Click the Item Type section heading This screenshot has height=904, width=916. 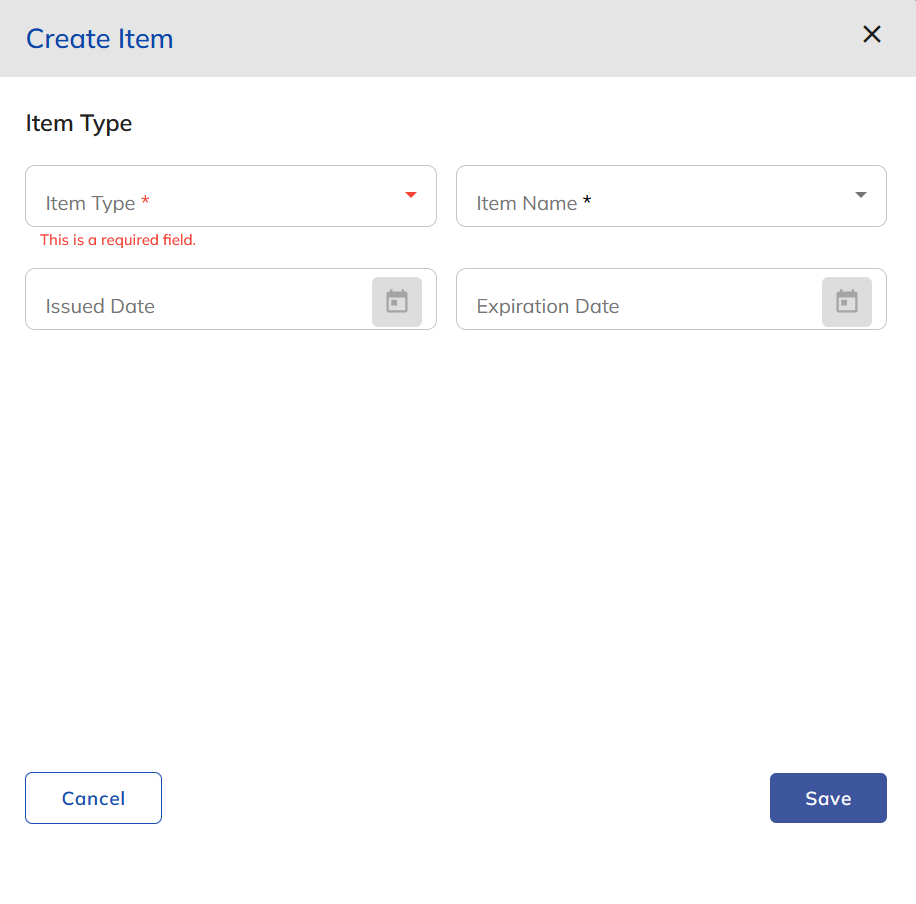pyautogui.click(x=79, y=124)
